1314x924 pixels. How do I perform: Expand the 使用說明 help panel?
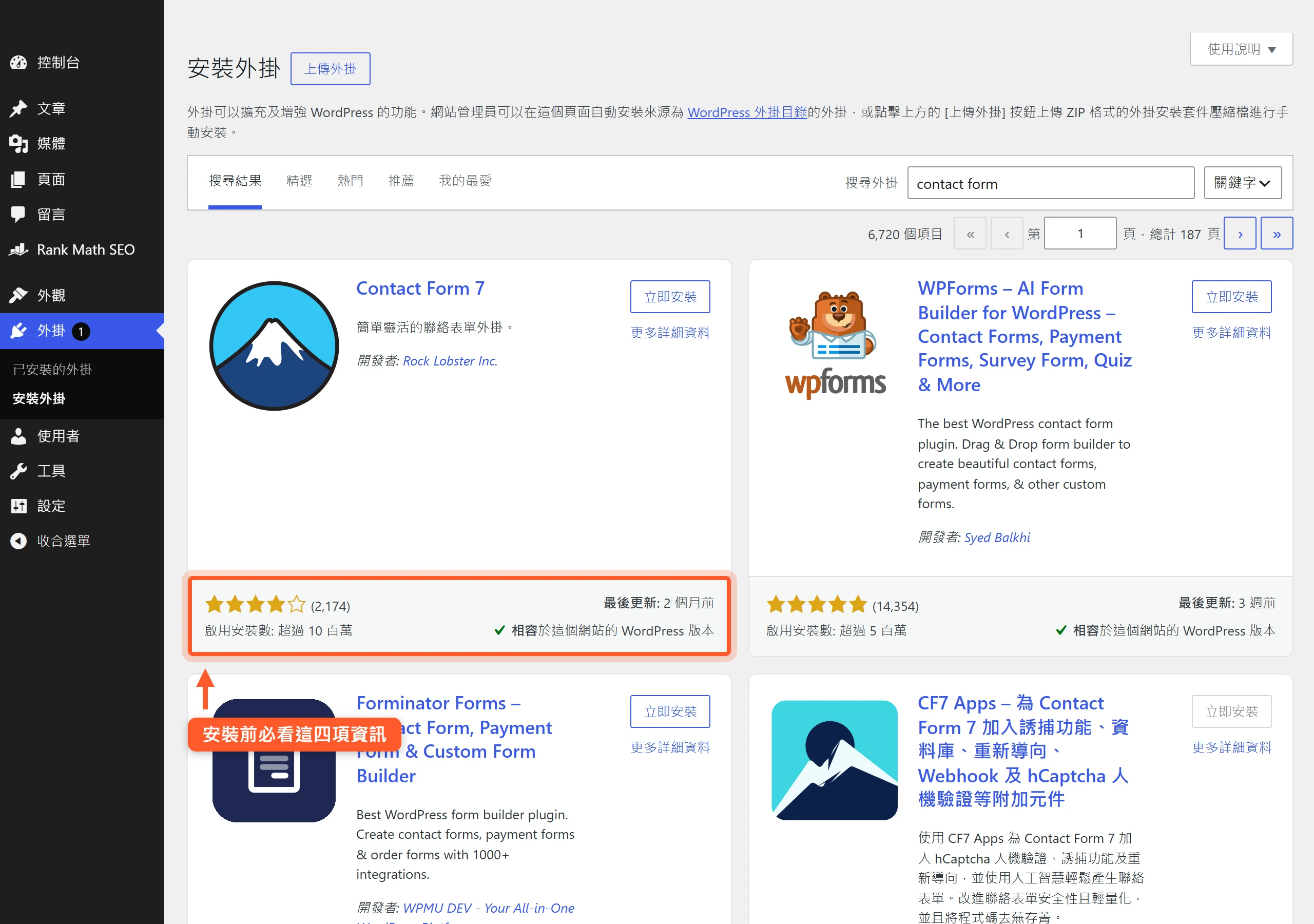click(1241, 49)
